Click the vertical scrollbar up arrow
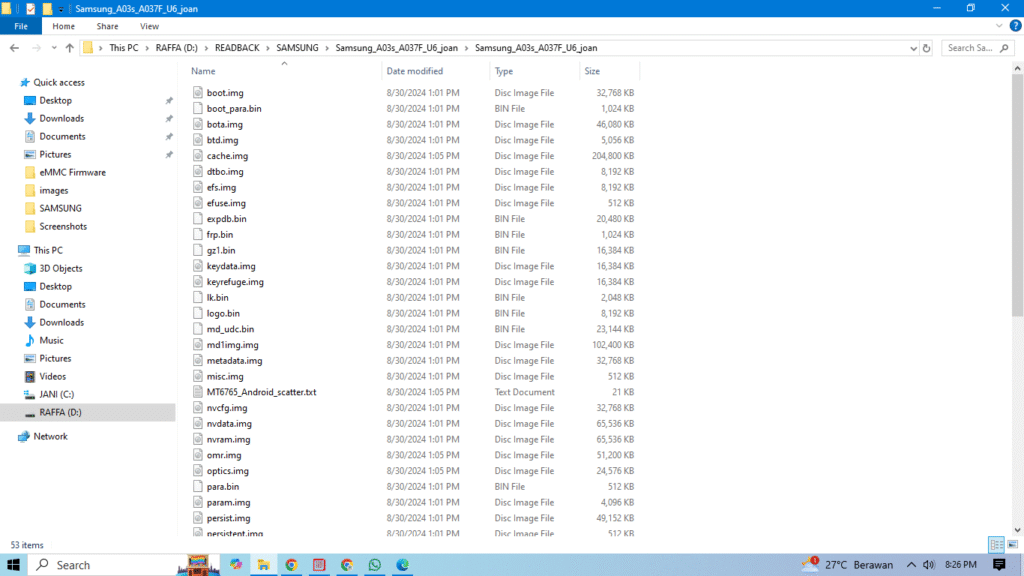The width and height of the screenshot is (1024, 576). (1017, 68)
